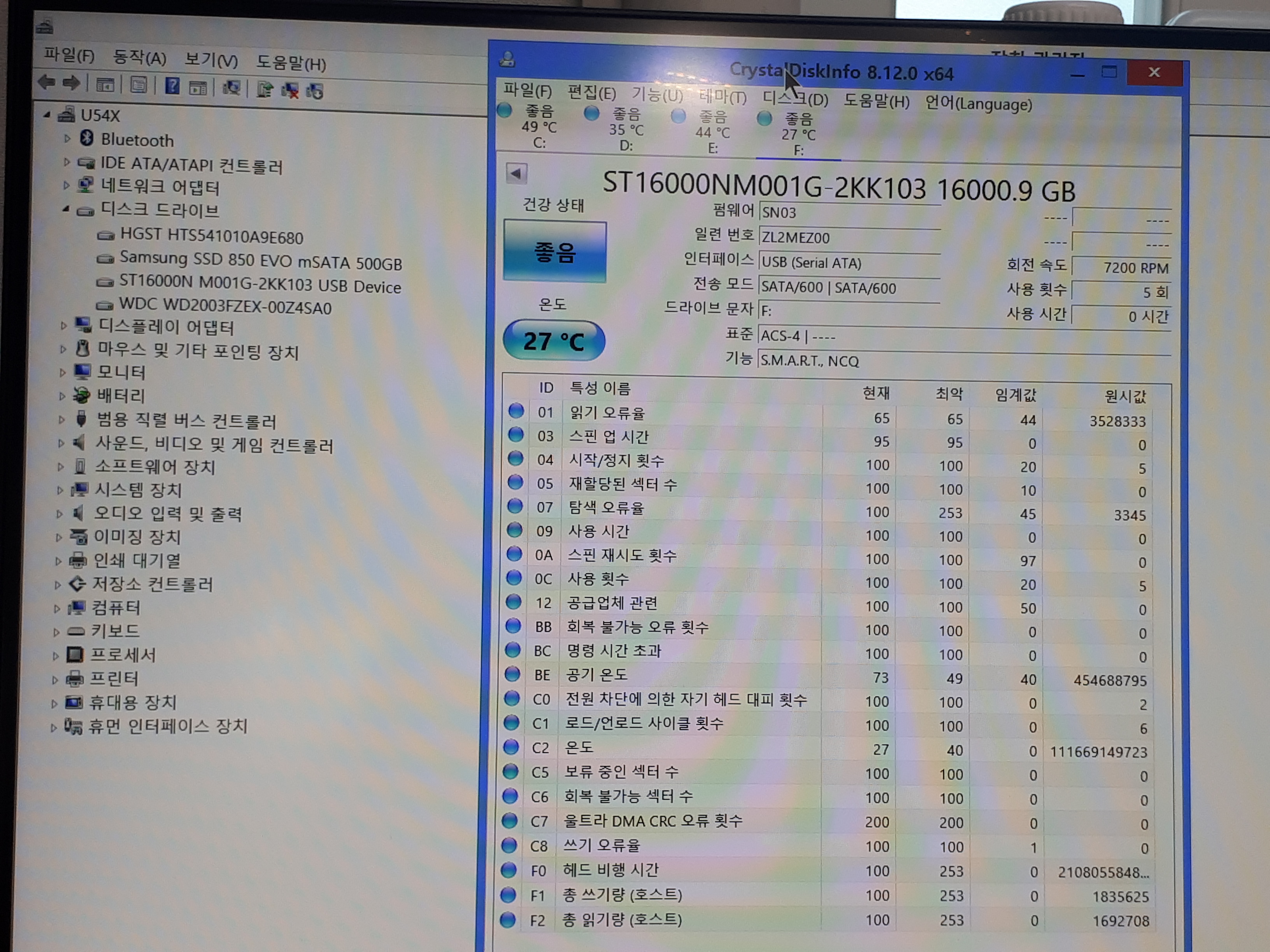This screenshot has height=952, width=1270.
Task: Click status dot of C7 울트라 DMA CRC row
Action: [x=509, y=820]
